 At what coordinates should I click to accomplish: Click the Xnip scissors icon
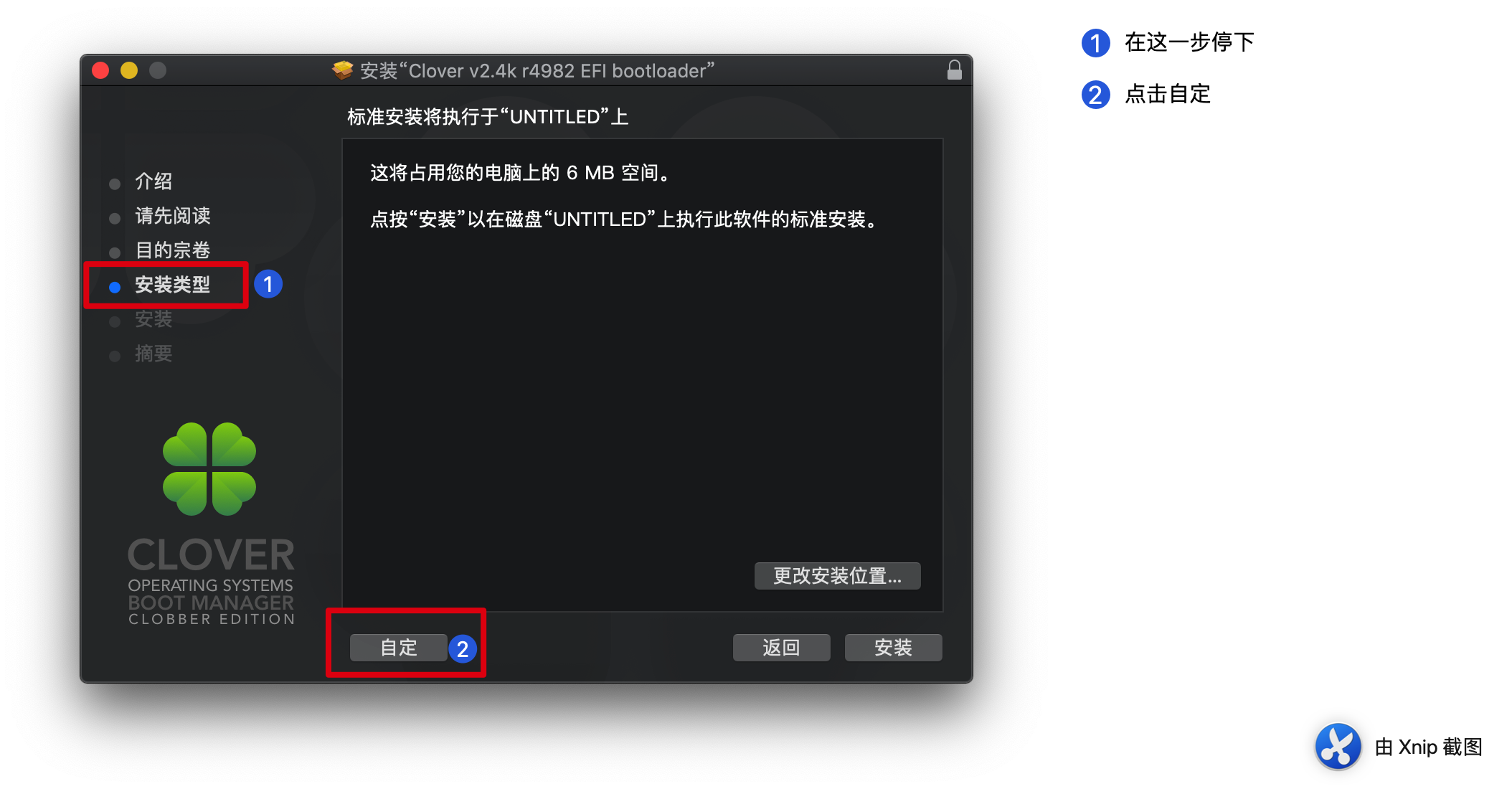1338,747
